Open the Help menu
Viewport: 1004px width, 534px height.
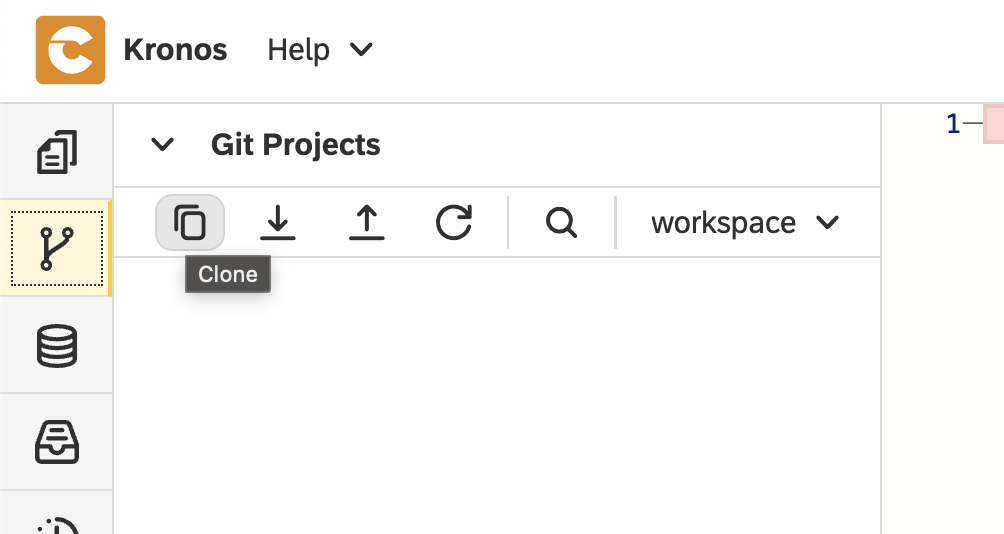tap(320, 50)
